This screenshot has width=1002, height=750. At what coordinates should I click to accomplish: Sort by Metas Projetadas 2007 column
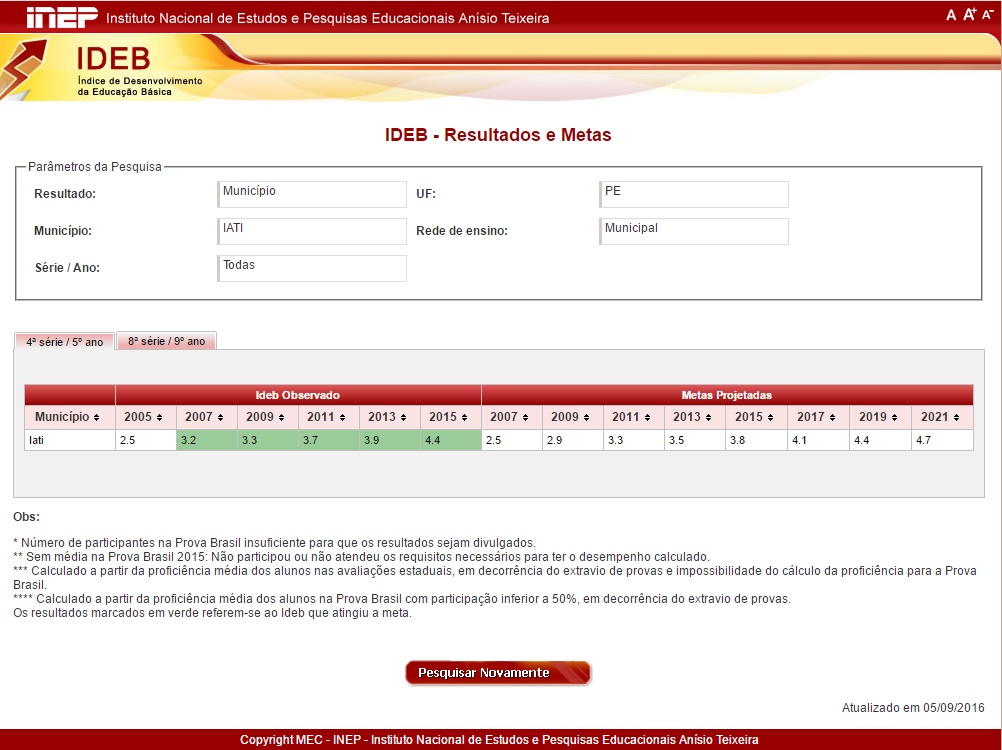(512, 417)
